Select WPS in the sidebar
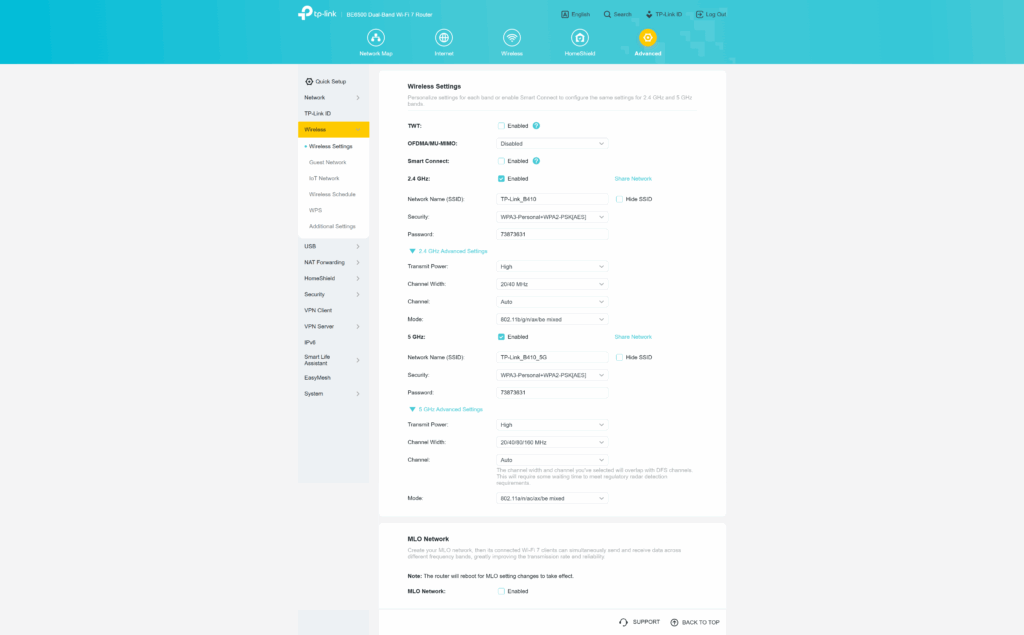 click(315, 210)
